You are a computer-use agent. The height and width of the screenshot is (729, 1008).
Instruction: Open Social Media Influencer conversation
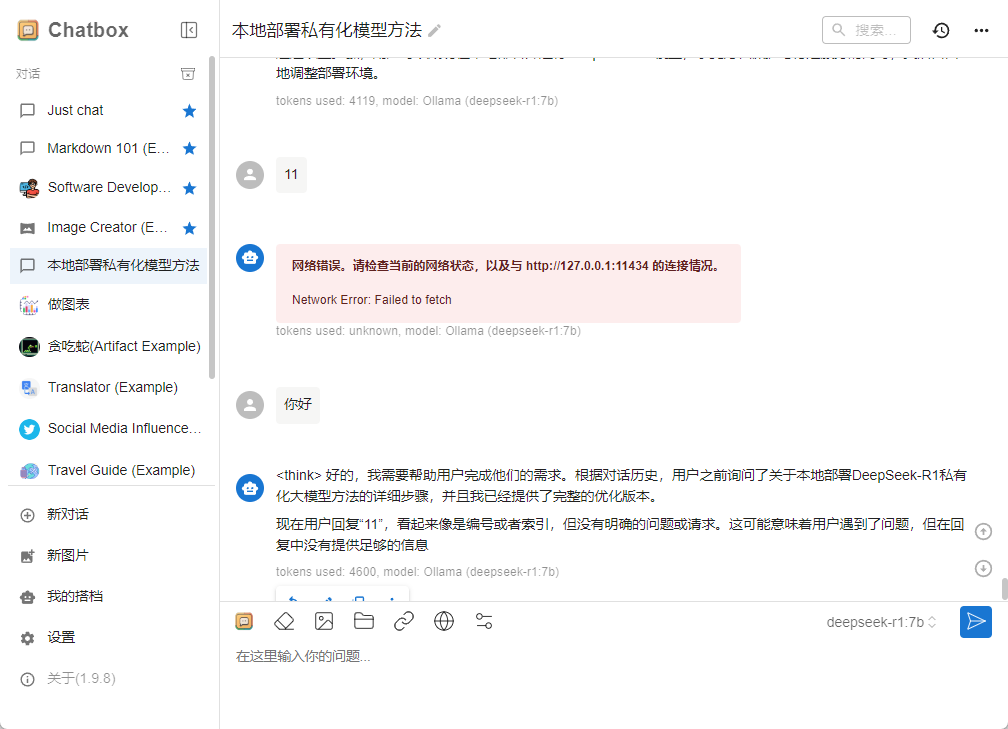[109, 429]
